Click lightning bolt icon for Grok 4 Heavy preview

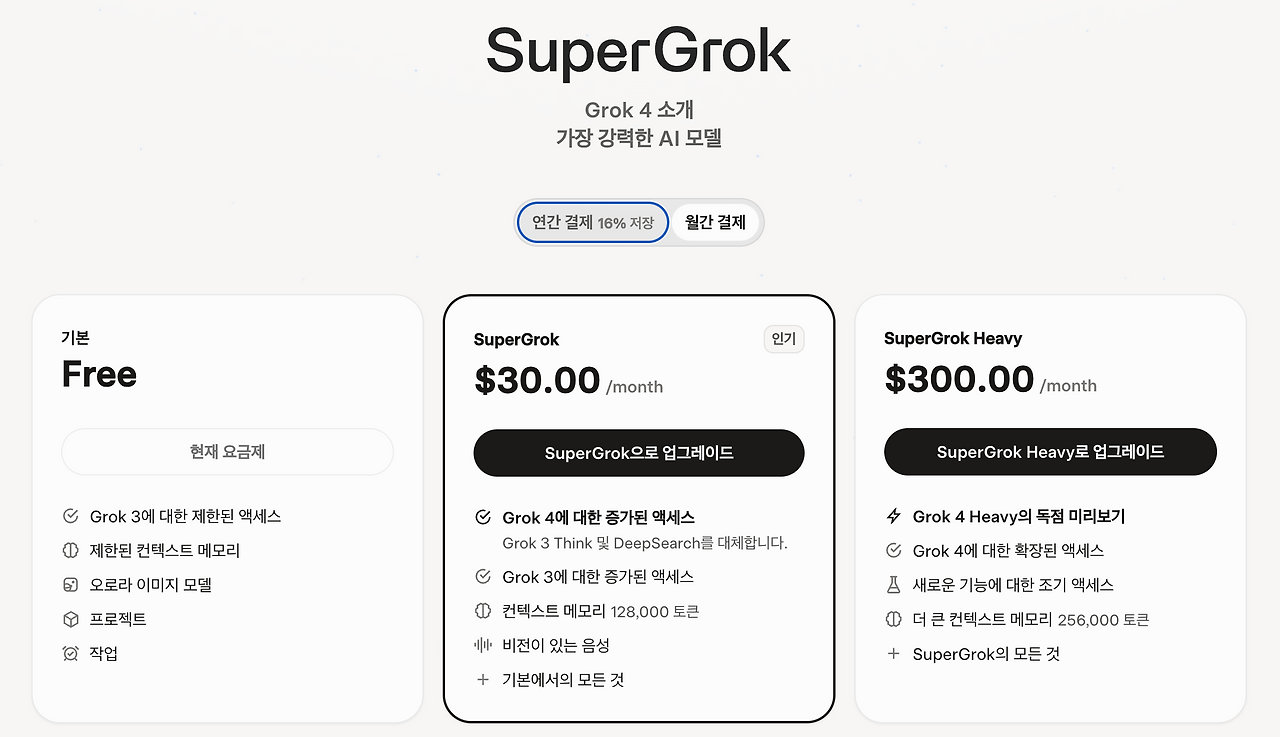[894, 516]
